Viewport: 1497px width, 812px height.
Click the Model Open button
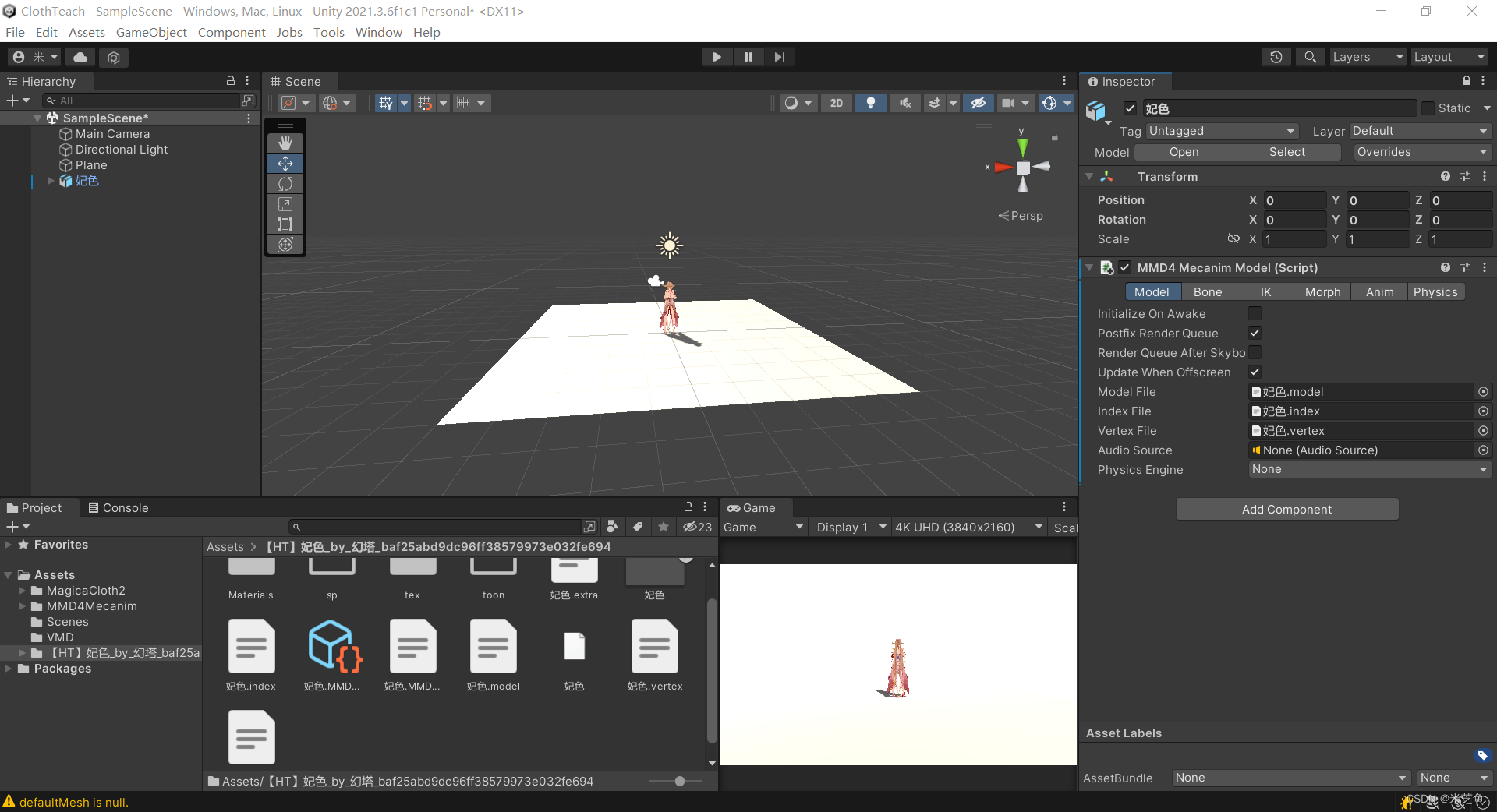1184,152
